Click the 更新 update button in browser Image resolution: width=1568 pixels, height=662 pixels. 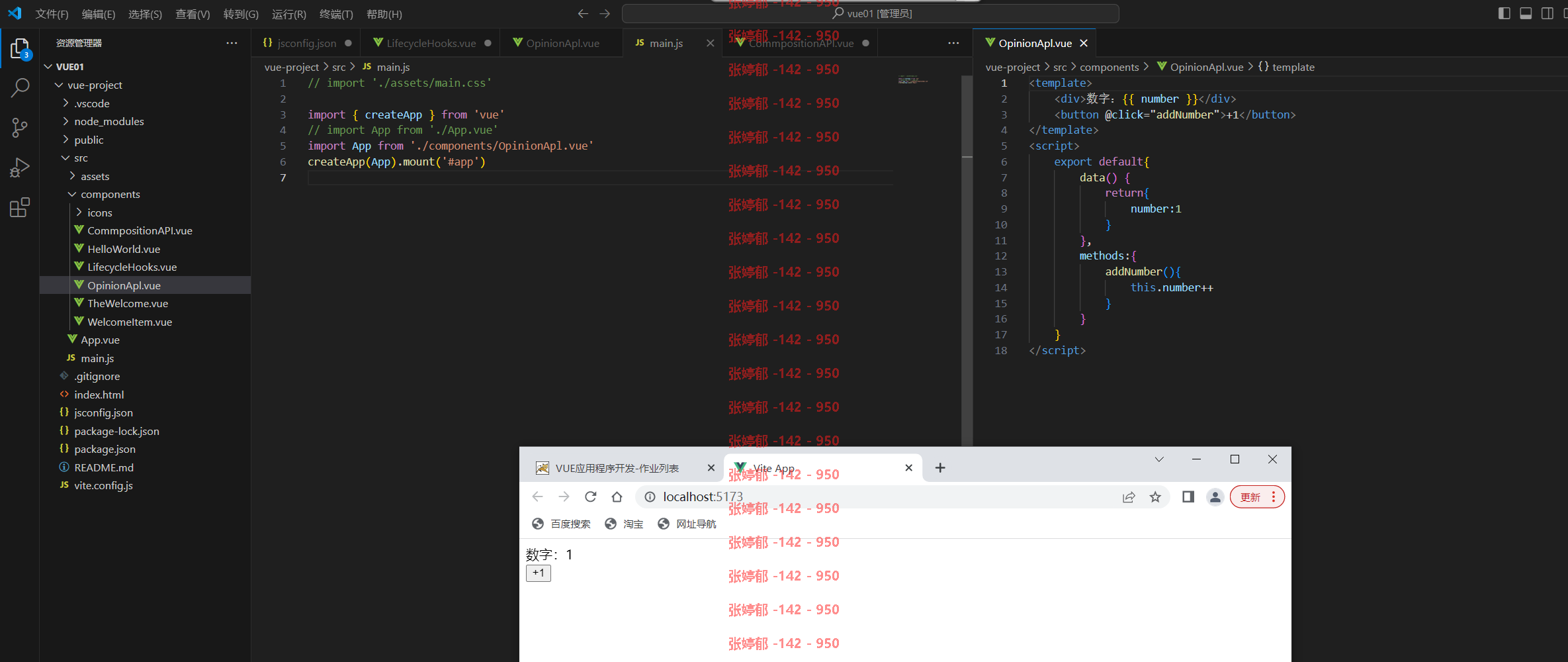click(1257, 497)
